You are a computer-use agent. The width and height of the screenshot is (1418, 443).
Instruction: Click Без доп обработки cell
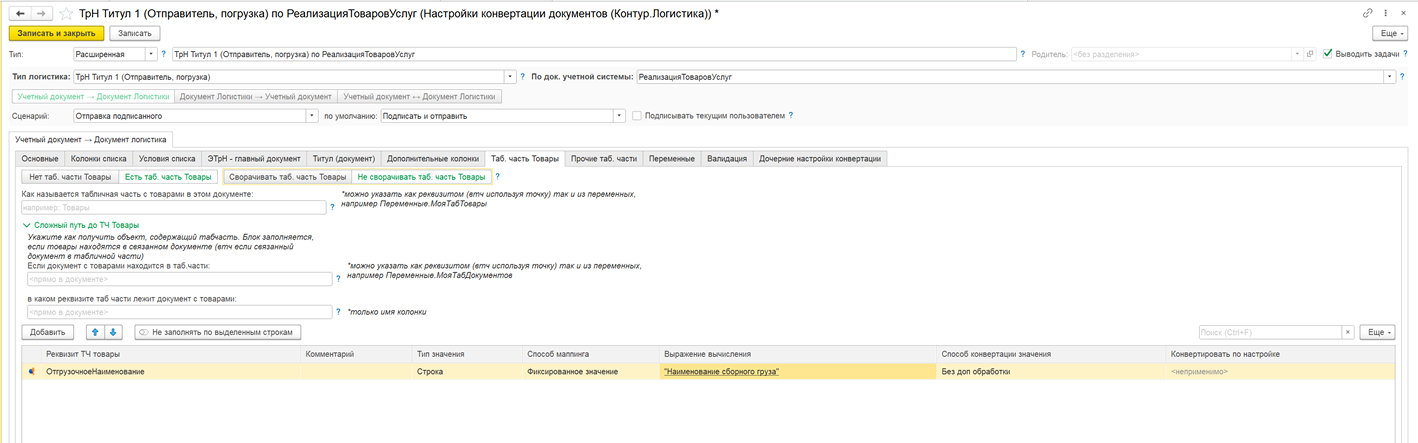tap(1053, 371)
